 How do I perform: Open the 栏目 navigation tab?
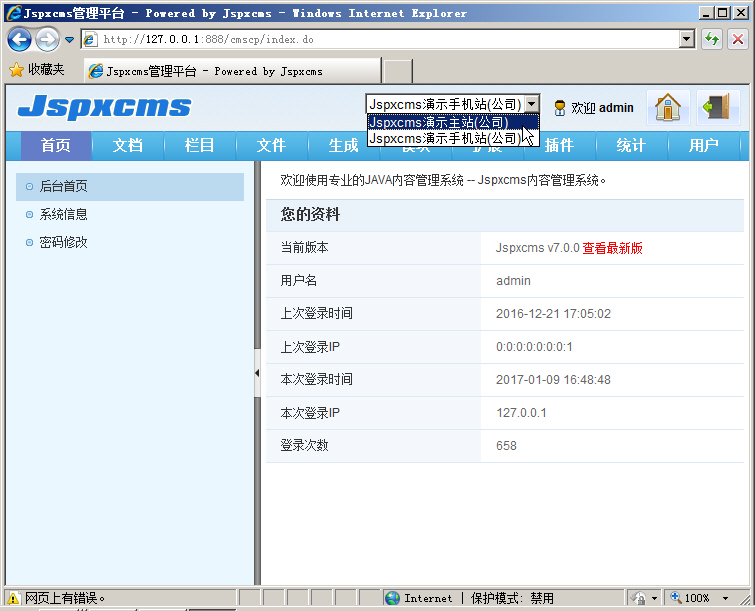click(x=199, y=145)
